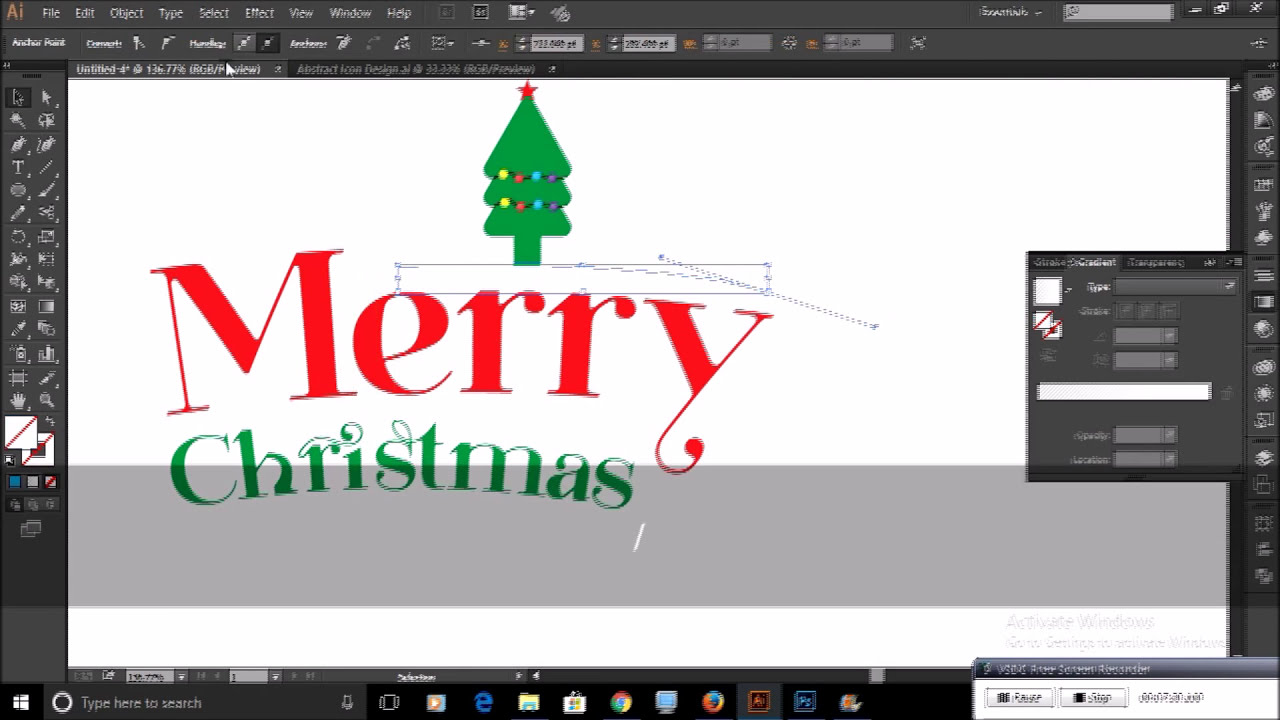This screenshot has height=720, width=1280.
Task: Select the Magic Wand tool
Action: pyautogui.click(x=18, y=120)
